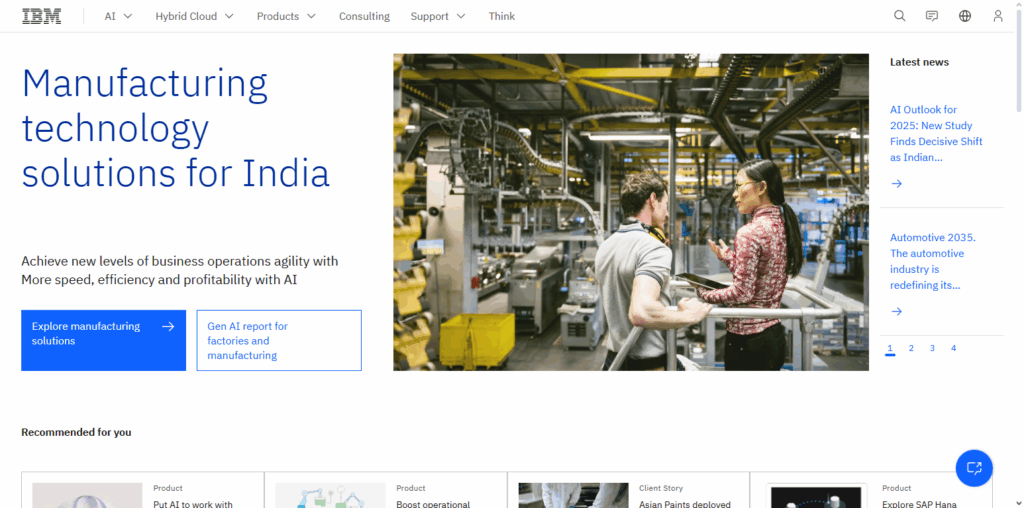Open Explore SAP Hana product card
Image resolution: width=1024 pixels, height=508 pixels.
pyautogui.click(x=871, y=490)
